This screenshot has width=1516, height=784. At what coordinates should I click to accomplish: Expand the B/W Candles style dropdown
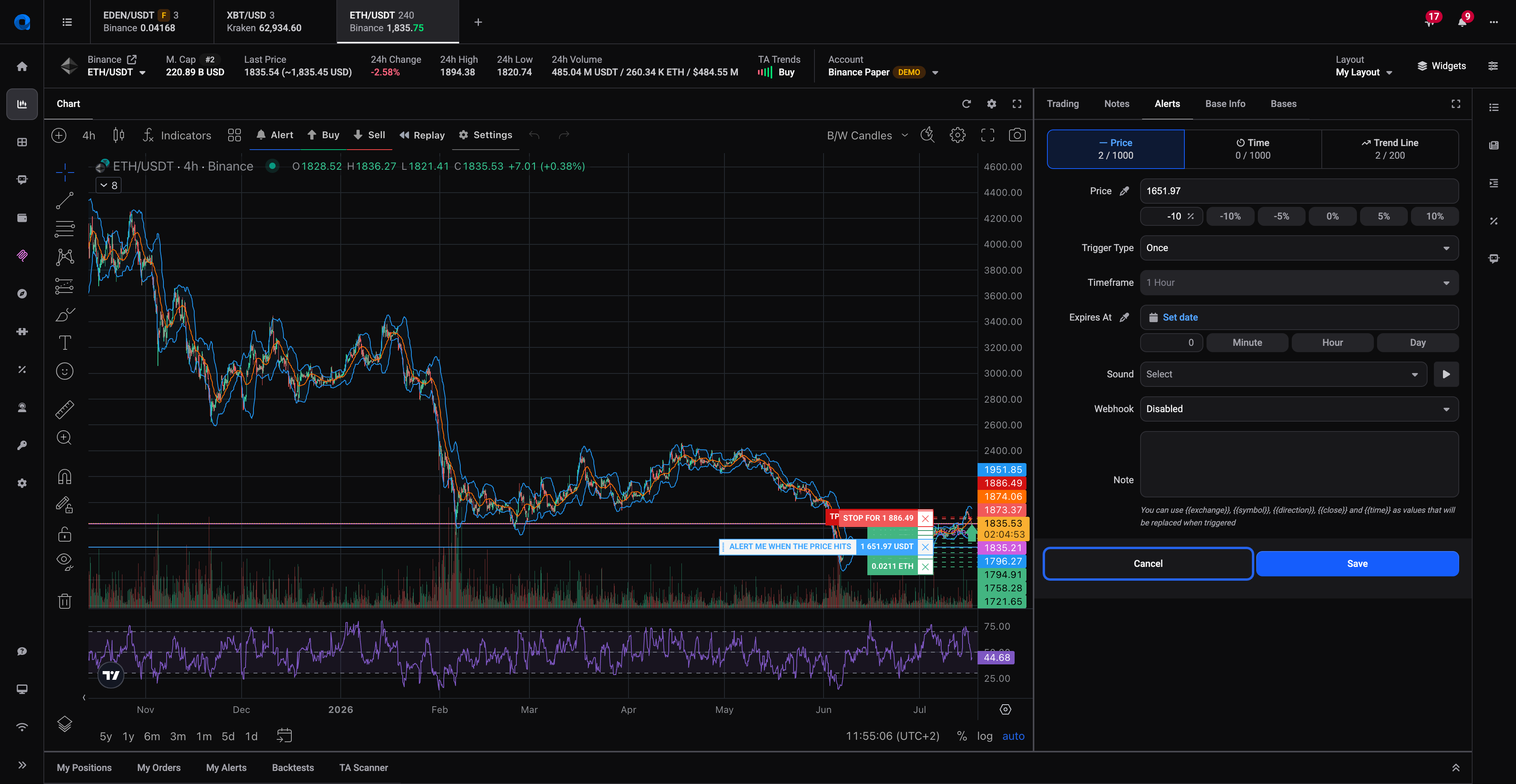(x=867, y=135)
